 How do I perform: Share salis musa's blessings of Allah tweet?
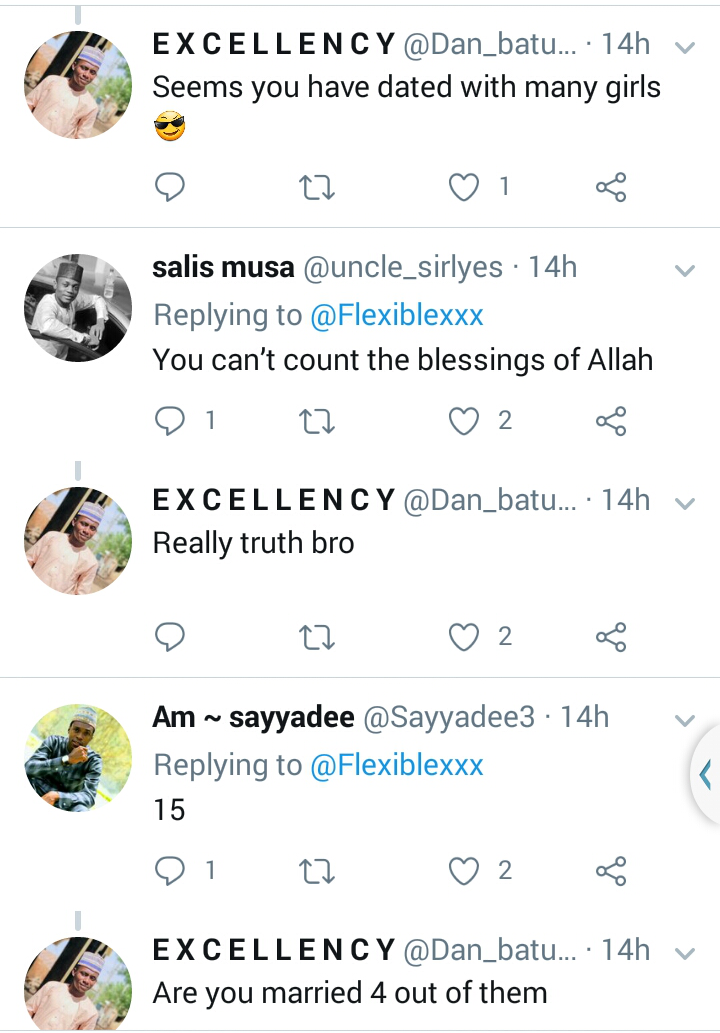point(611,422)
